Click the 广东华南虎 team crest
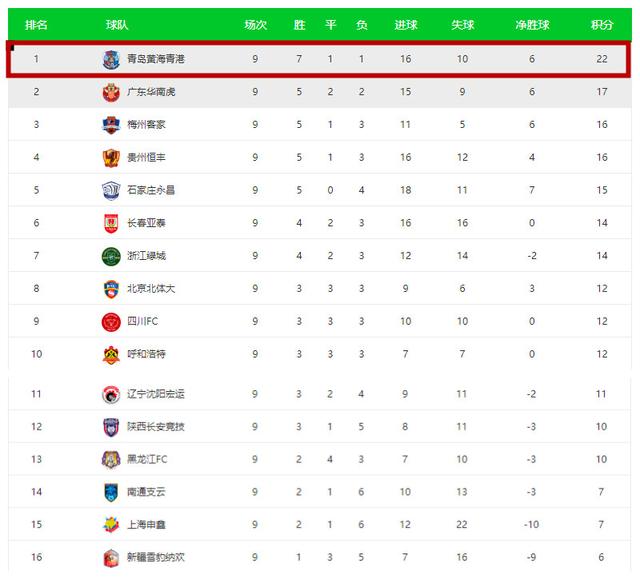 [110, 93]
